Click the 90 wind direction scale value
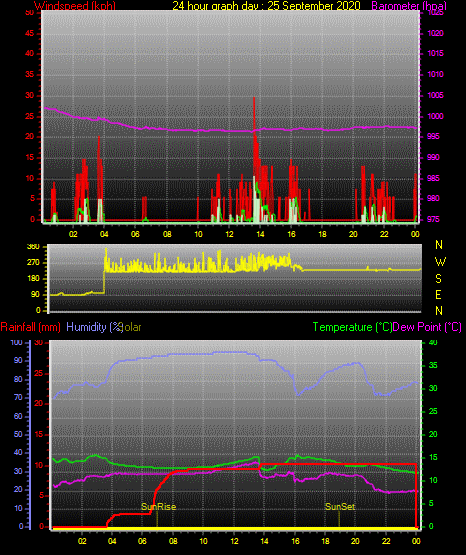Image resolution: width=466 pixels, height=555 pixels. pos(35,294)
